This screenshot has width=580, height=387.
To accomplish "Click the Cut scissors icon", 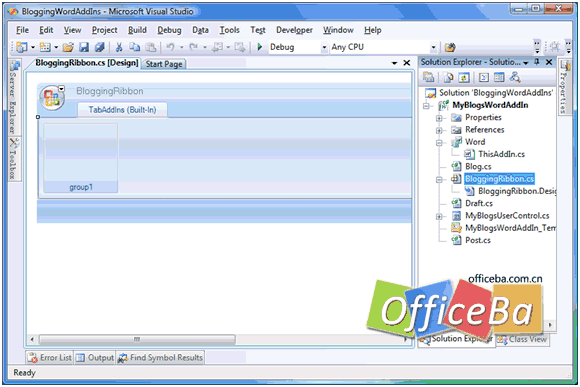I will pyautogui.click(x=119, y=47).
